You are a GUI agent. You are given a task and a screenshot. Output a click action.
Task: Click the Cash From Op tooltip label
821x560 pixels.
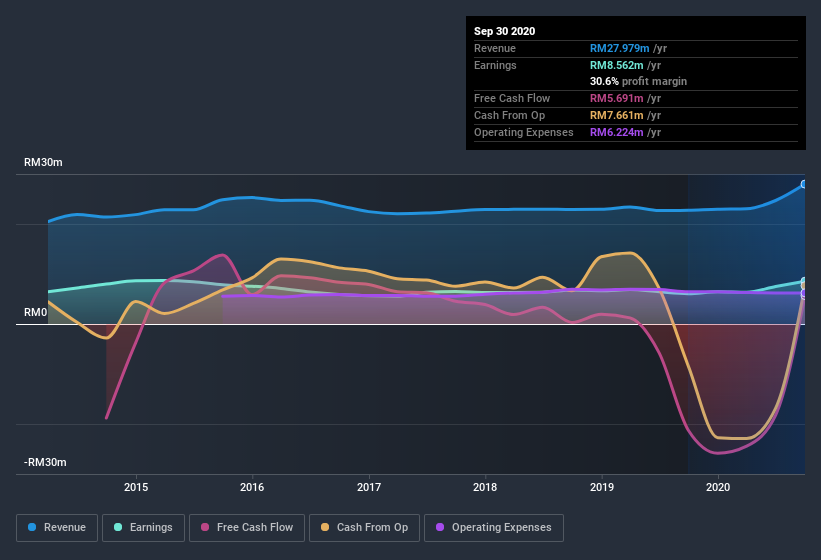[x=509, y=115]
